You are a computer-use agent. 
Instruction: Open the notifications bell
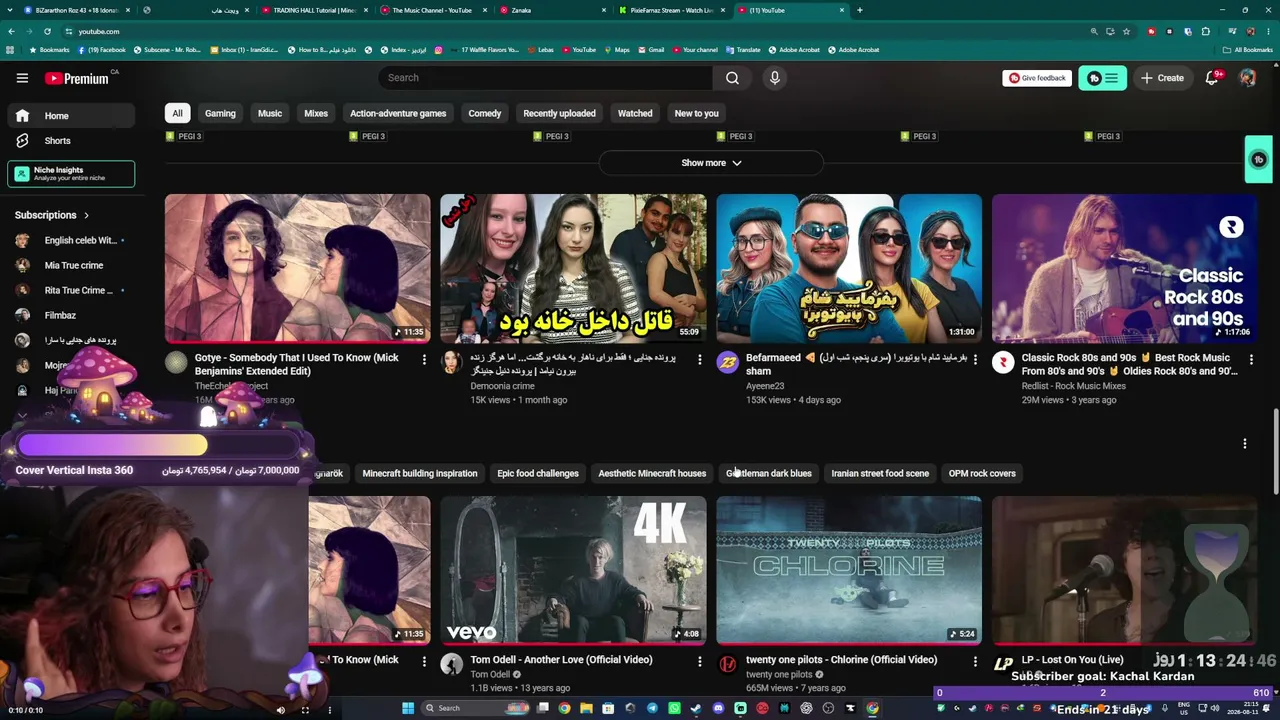coord(1212,78)
